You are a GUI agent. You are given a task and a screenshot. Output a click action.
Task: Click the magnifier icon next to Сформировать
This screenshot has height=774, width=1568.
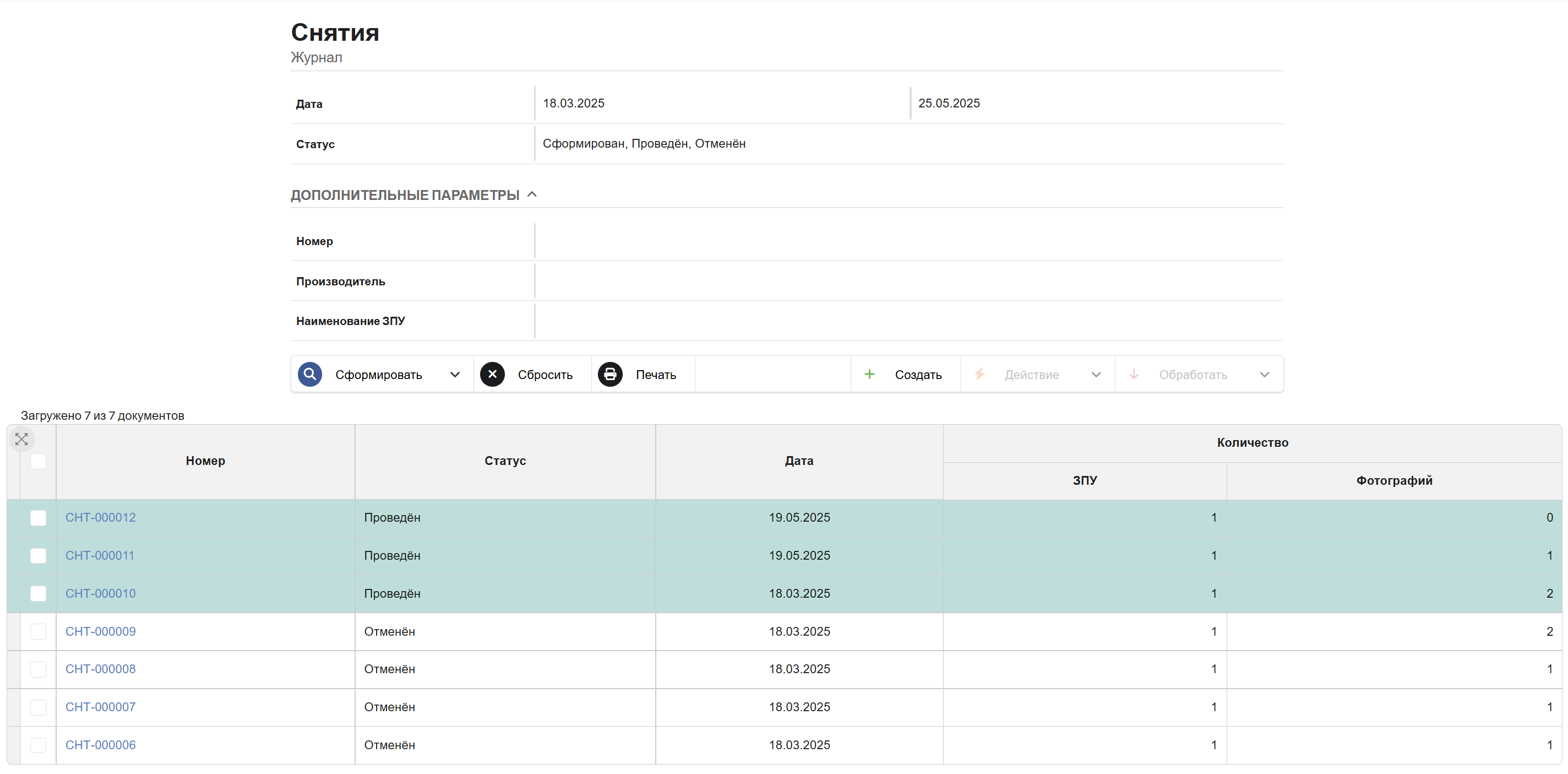(x=310, y=374)
